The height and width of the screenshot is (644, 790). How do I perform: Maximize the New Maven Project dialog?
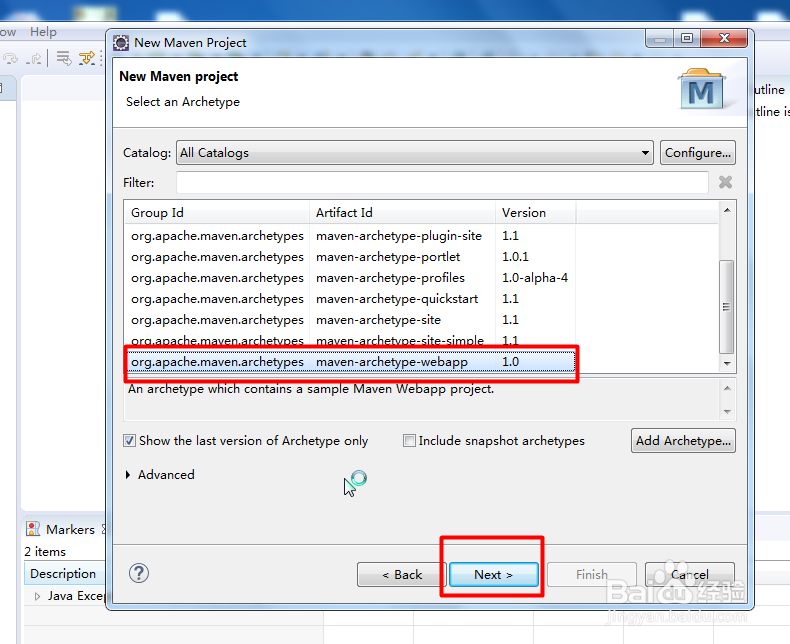click(x=687, y=38)
